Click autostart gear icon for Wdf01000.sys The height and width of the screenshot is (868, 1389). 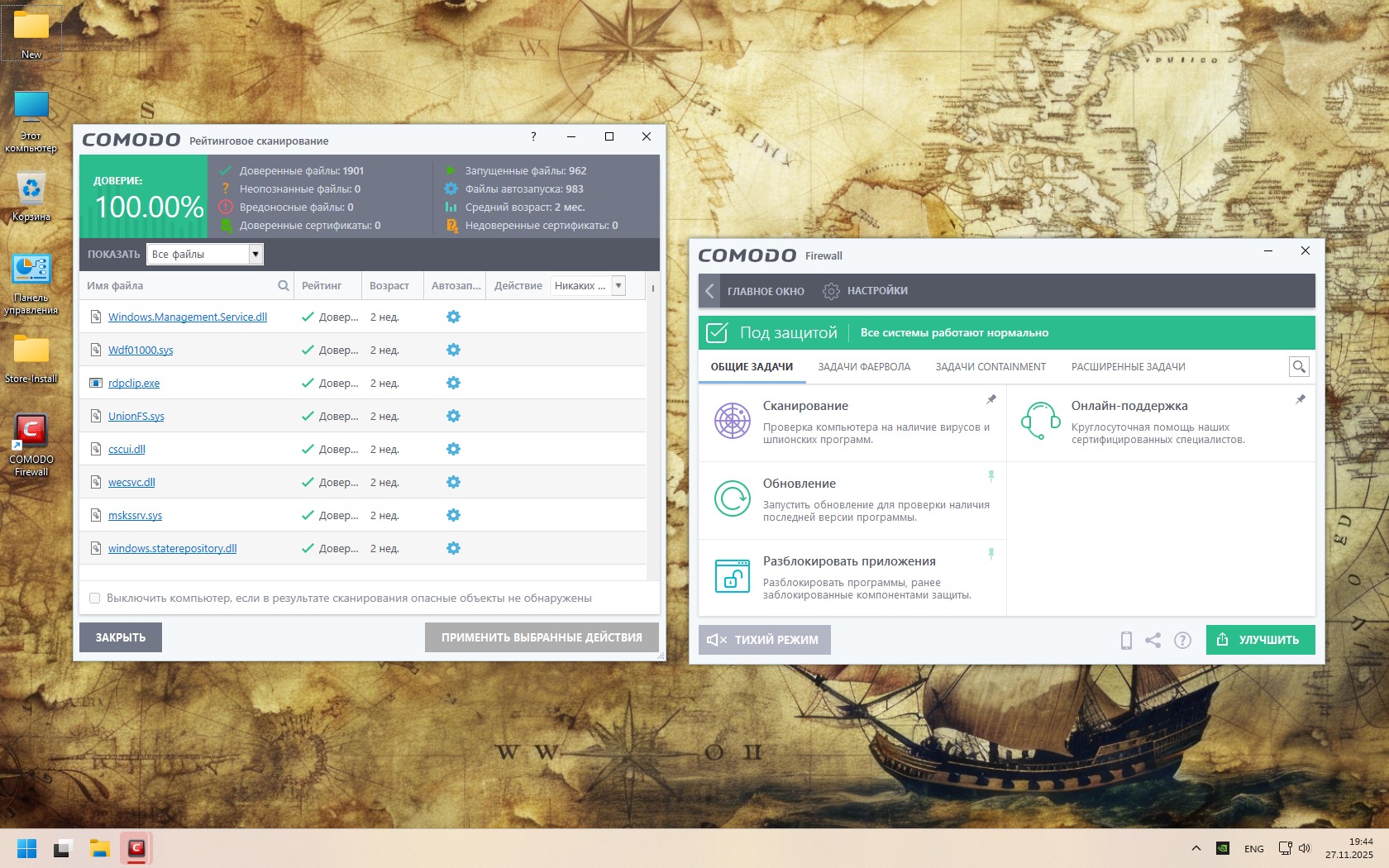pos(453,350)
